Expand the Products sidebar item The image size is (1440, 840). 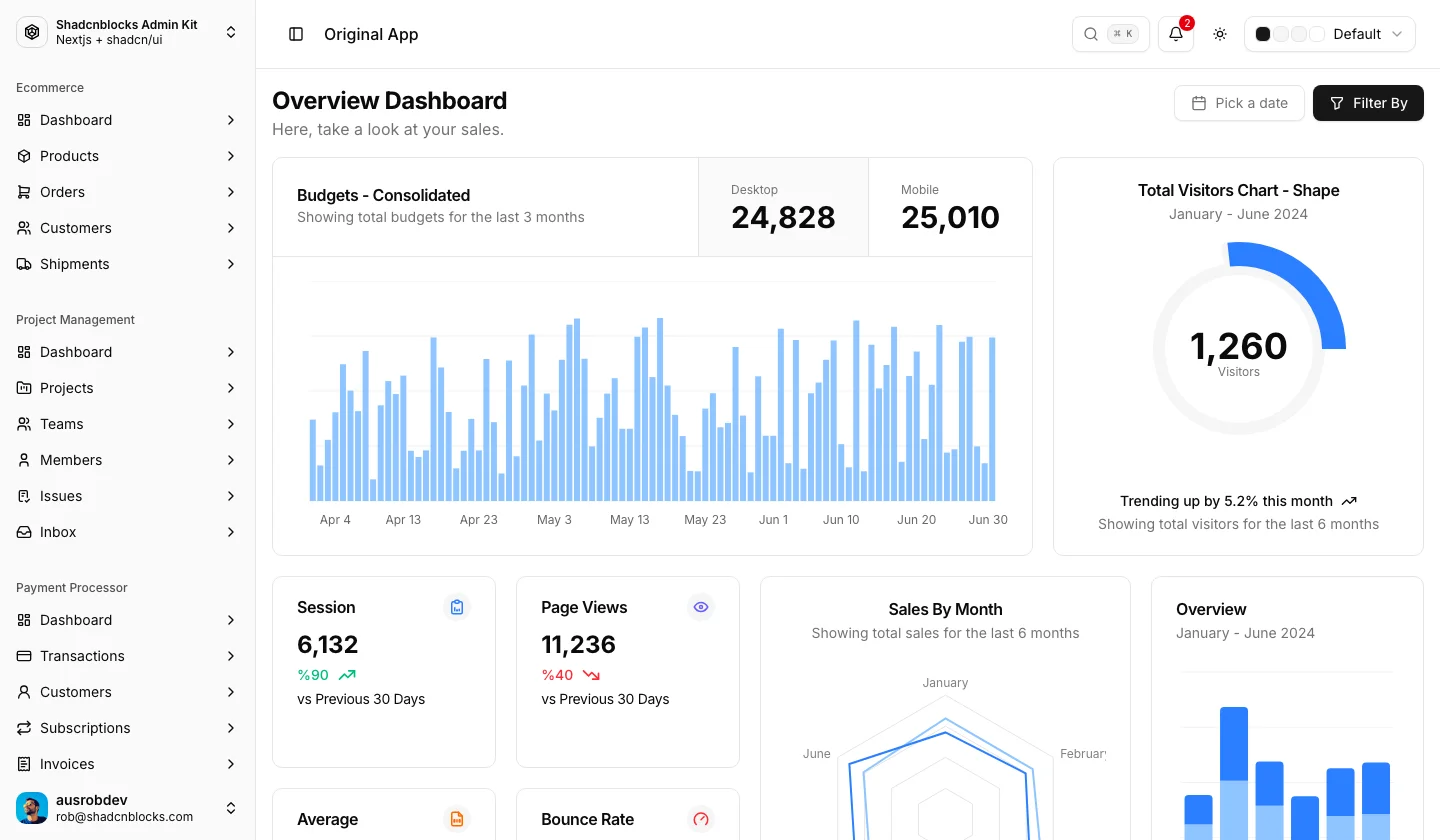pyautogui.click(x=128, y=156)
